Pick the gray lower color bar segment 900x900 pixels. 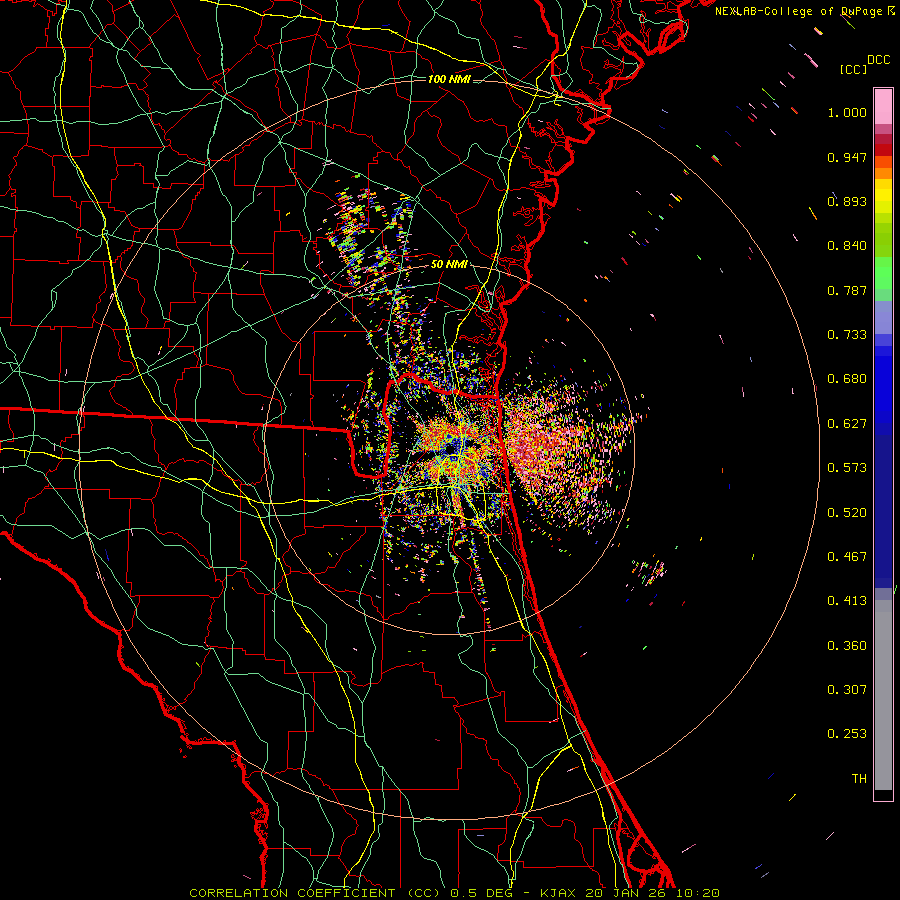coord(883,695)
